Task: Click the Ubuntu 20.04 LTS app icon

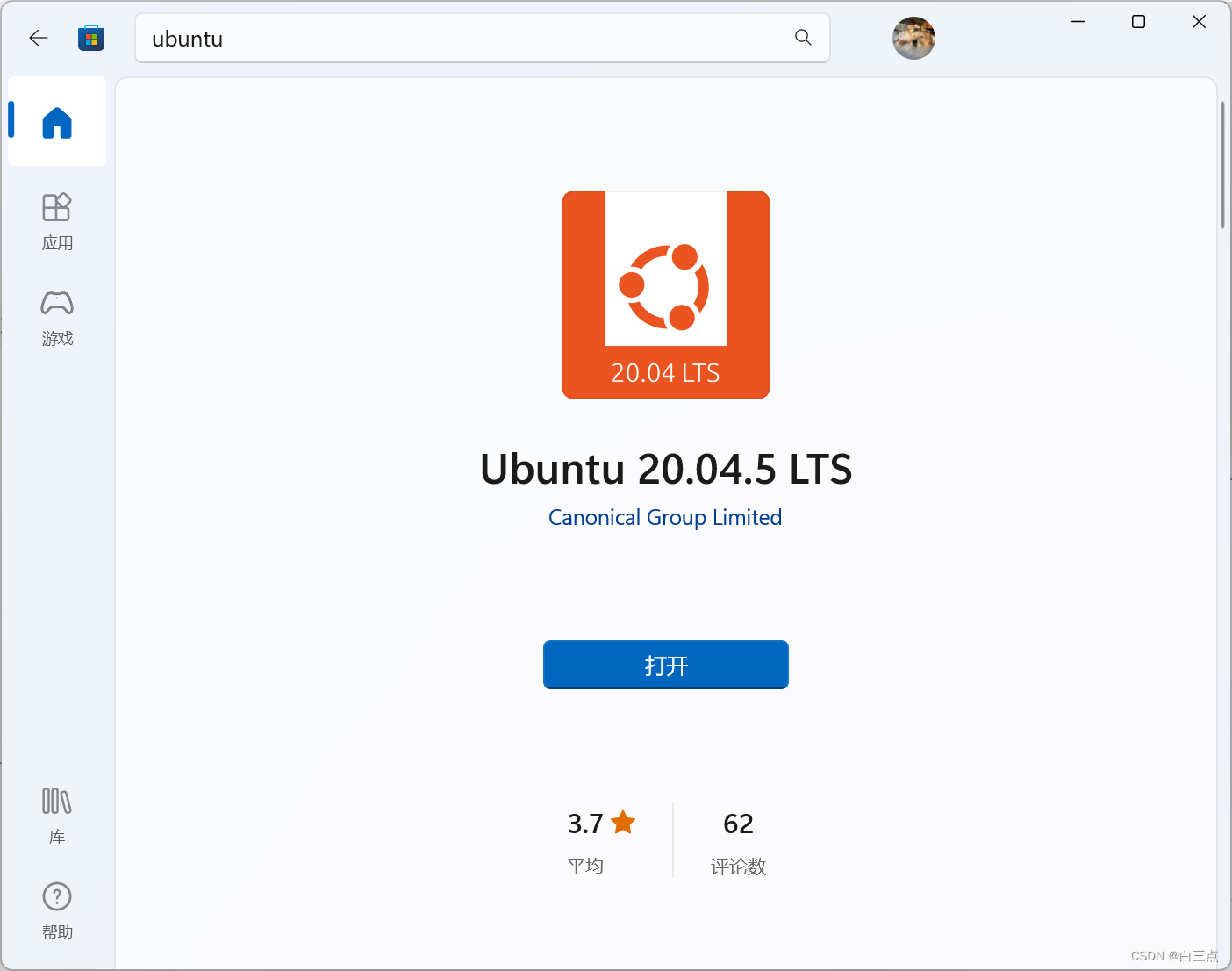Action: (665, 295)
